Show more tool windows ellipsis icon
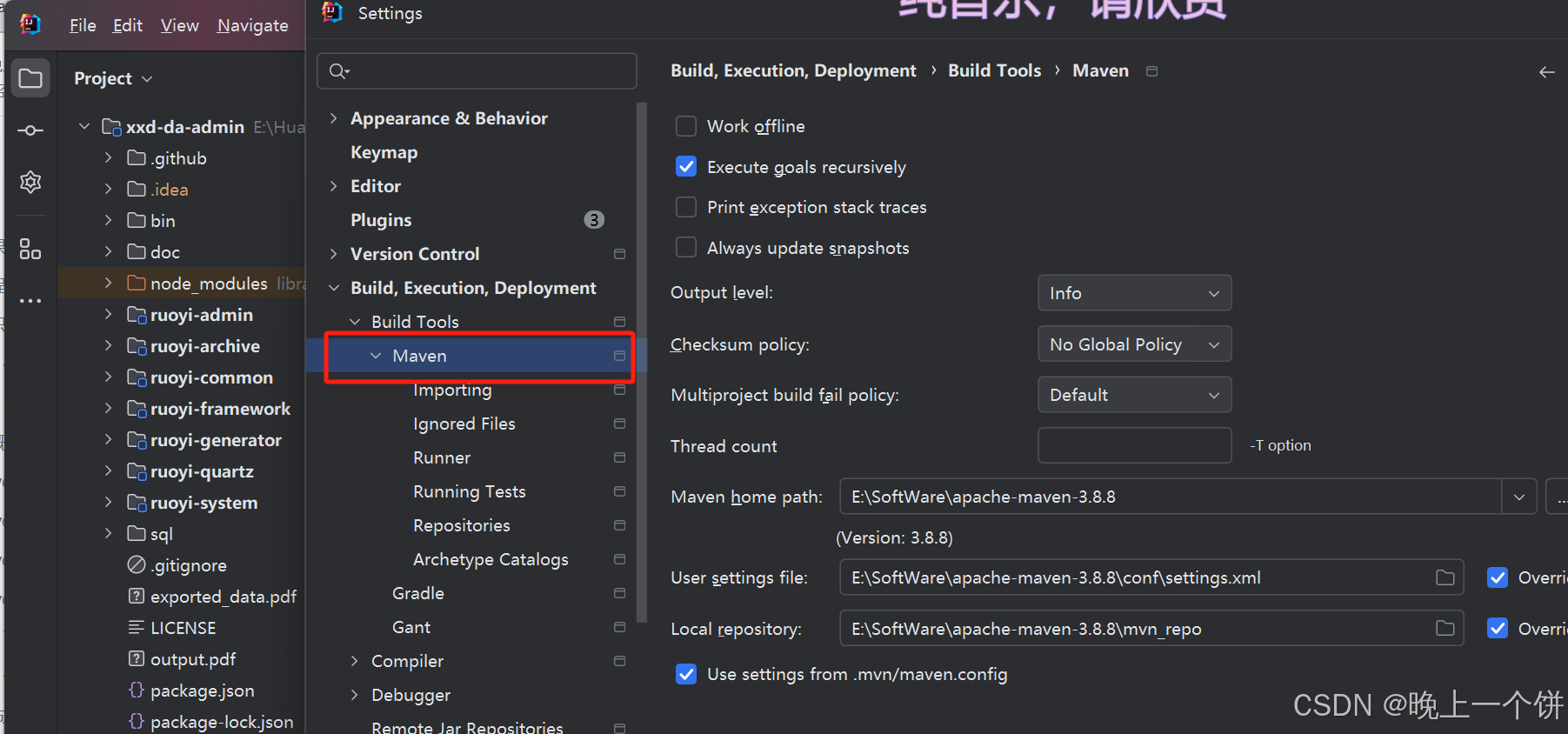This screenshot has width=1568, height=734. point(30,301)
